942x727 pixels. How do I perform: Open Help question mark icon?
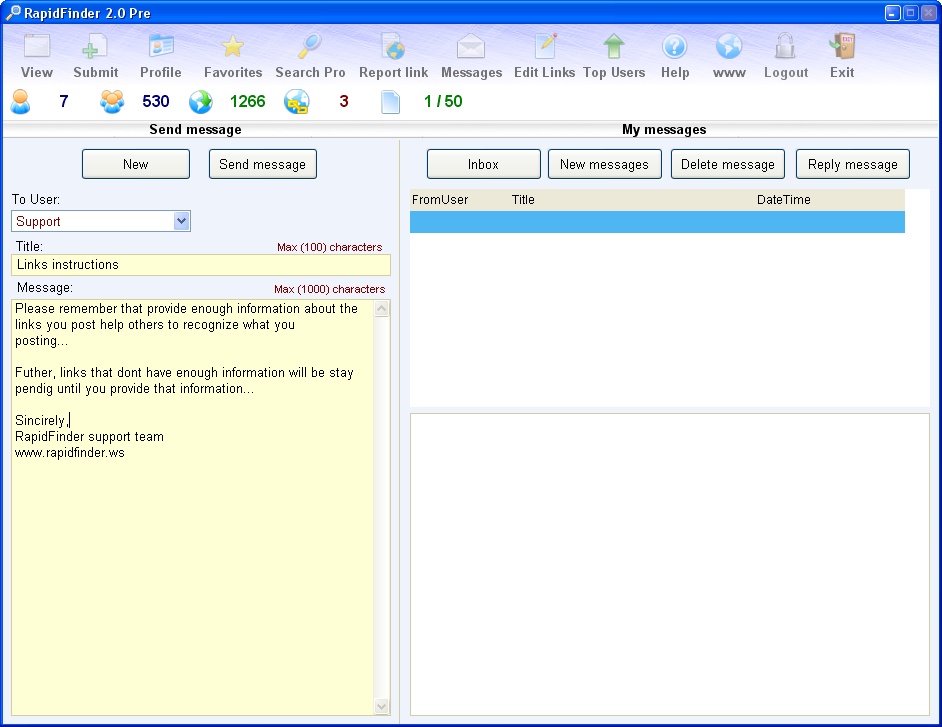coord(675,46)
